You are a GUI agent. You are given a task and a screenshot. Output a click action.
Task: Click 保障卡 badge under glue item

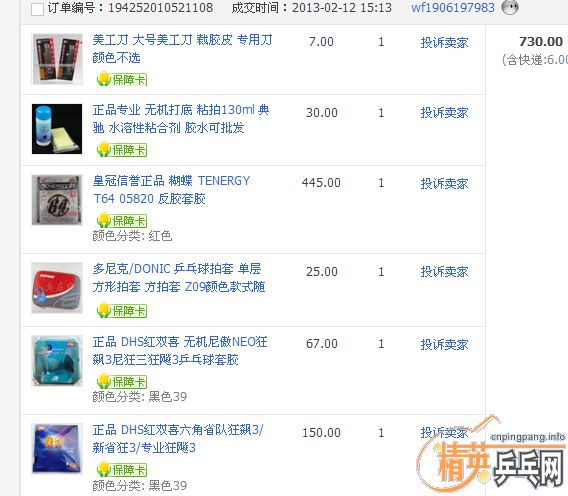(x=122, y=150)
